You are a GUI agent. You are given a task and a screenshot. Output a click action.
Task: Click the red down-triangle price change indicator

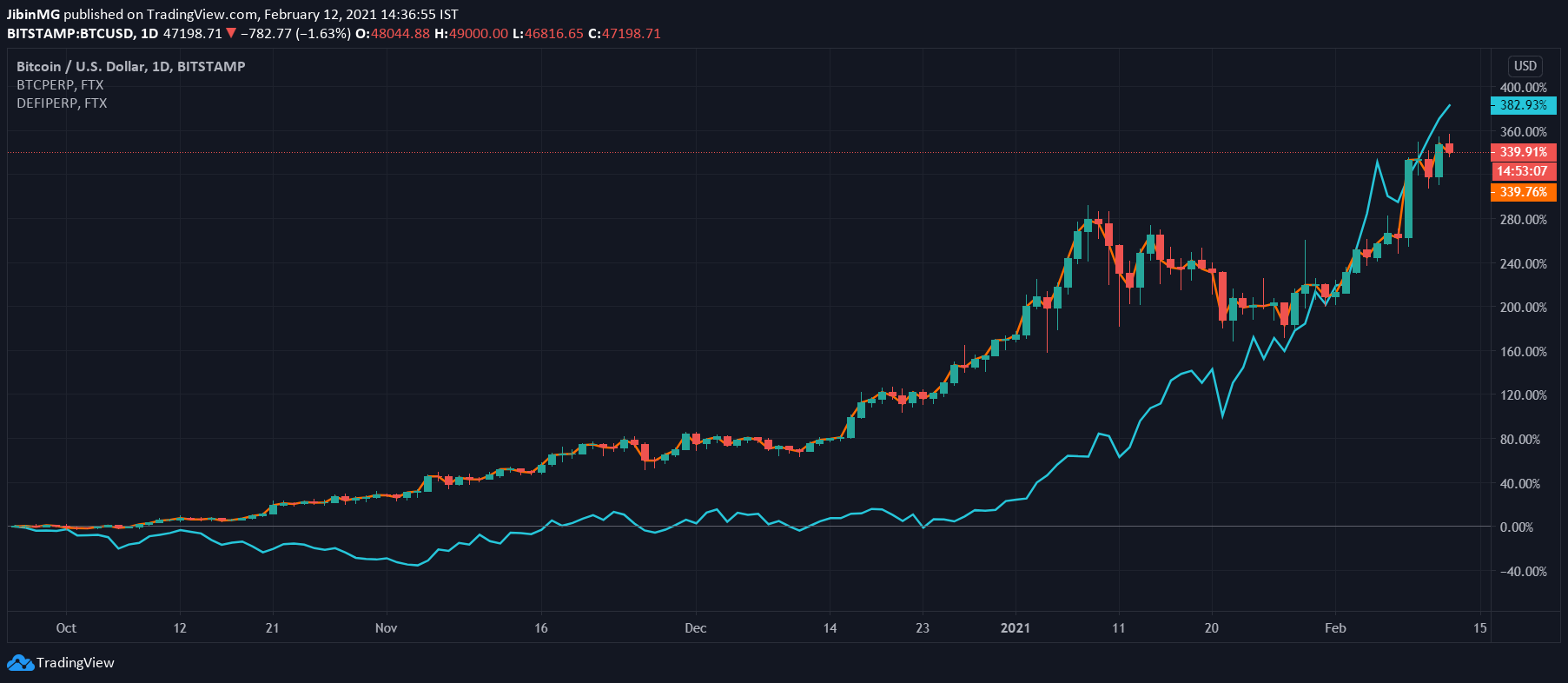(x=231, y=34)
